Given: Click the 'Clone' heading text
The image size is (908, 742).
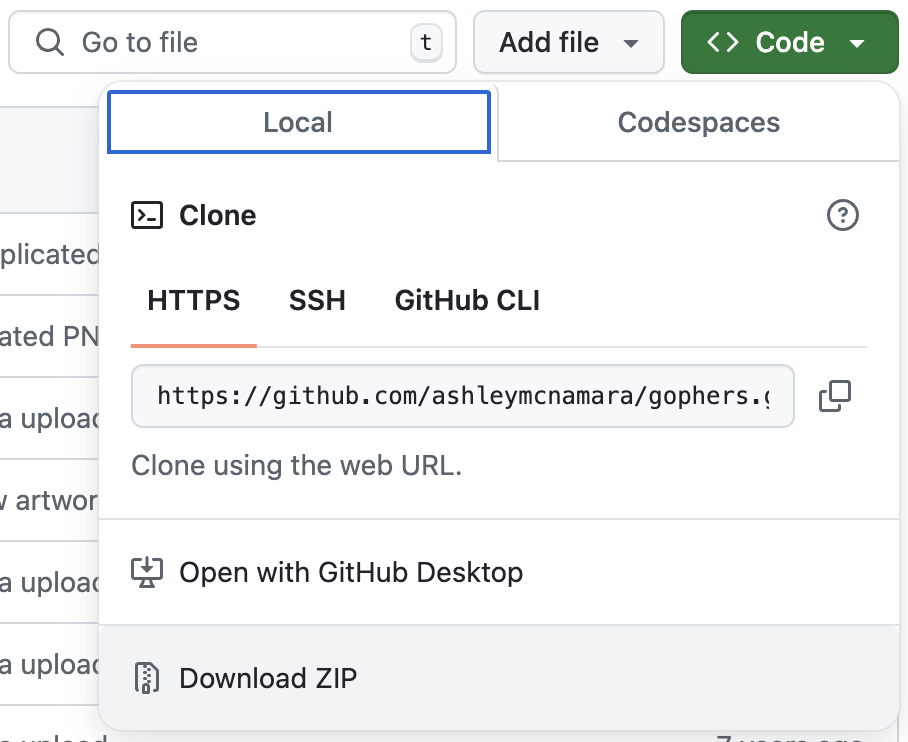Looking at the screenshot, I should [217, 215].
